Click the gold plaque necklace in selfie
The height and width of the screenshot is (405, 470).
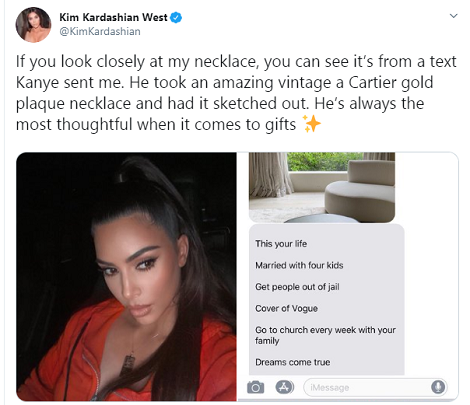129,366
